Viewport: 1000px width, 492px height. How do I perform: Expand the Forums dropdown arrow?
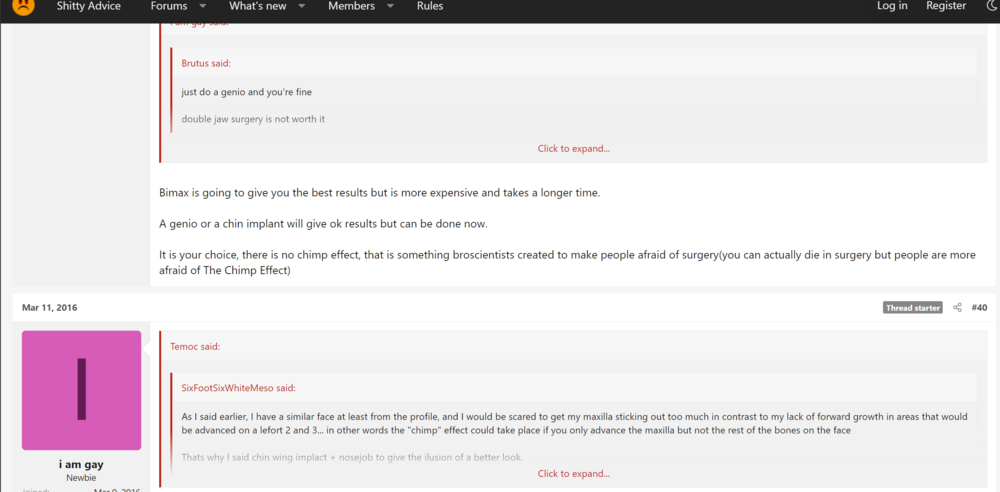pyautogui.click(x=203, y=6)
